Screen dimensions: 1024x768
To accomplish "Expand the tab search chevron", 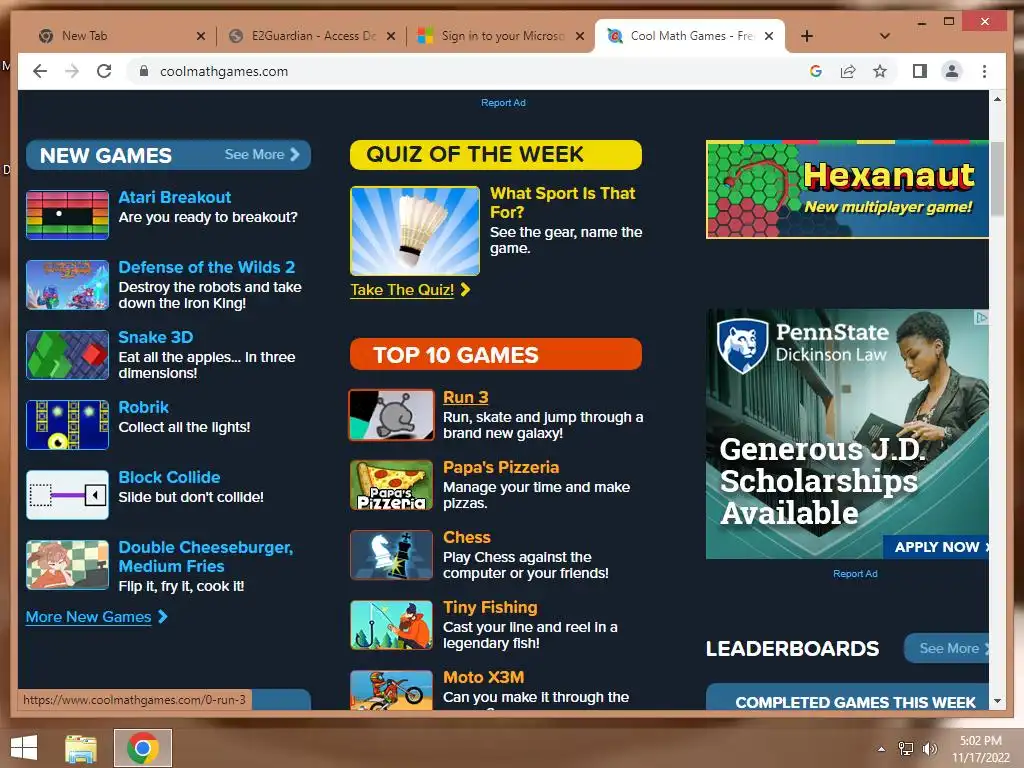I will tap(884, 36).
